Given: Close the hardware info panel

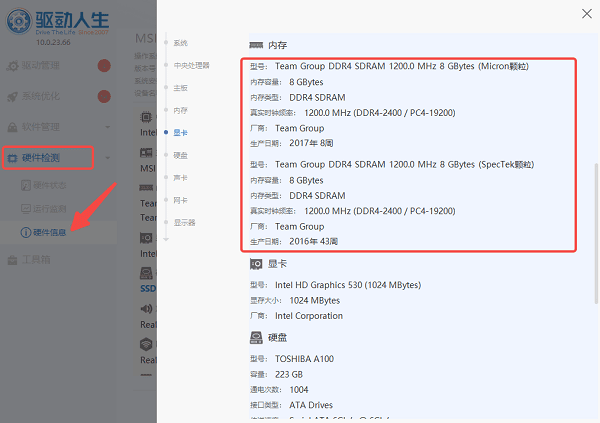Looking at the screenshot, I should pyautogui.click(x=585, y=14).
